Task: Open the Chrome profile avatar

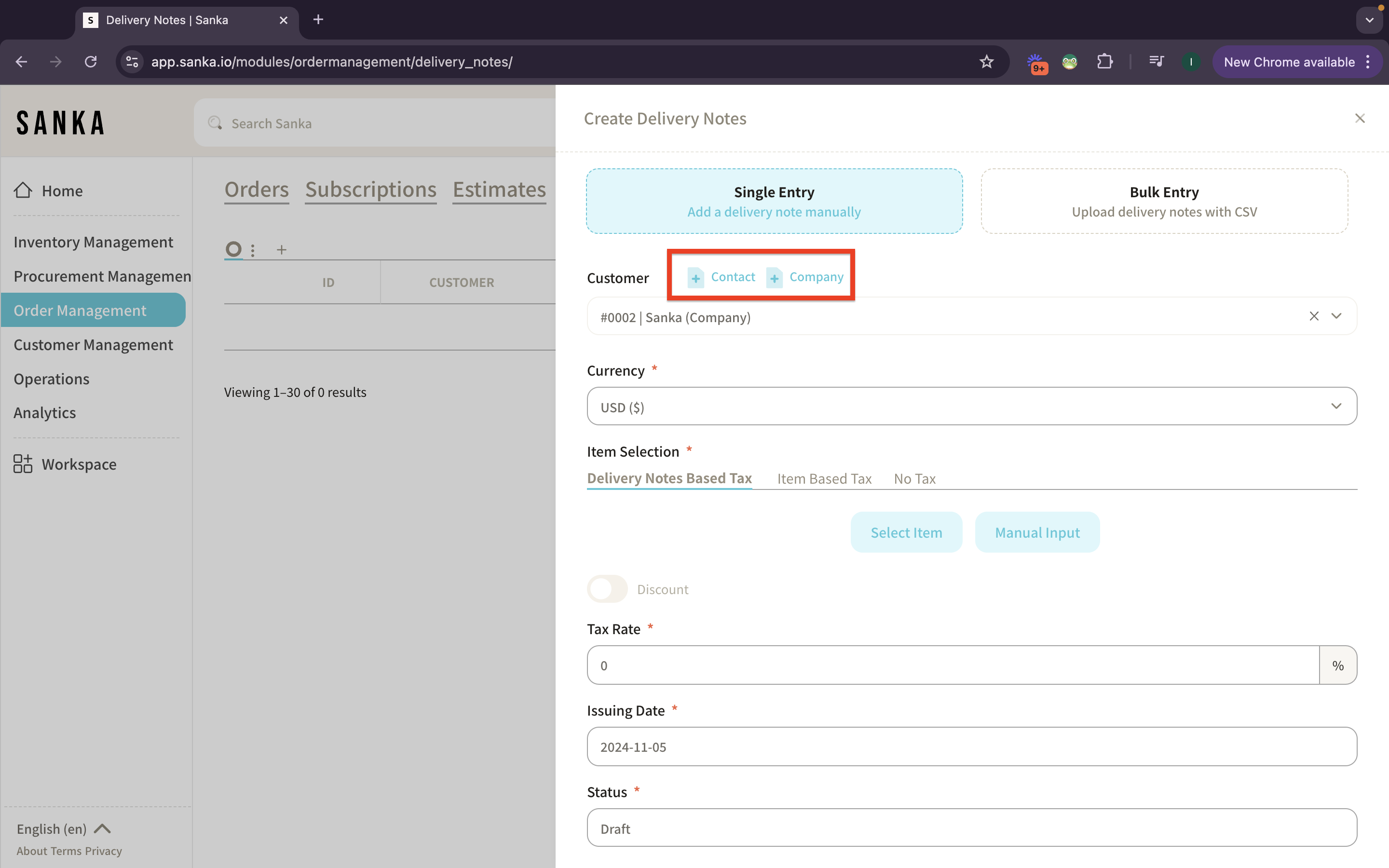Action: point(1191,62)
